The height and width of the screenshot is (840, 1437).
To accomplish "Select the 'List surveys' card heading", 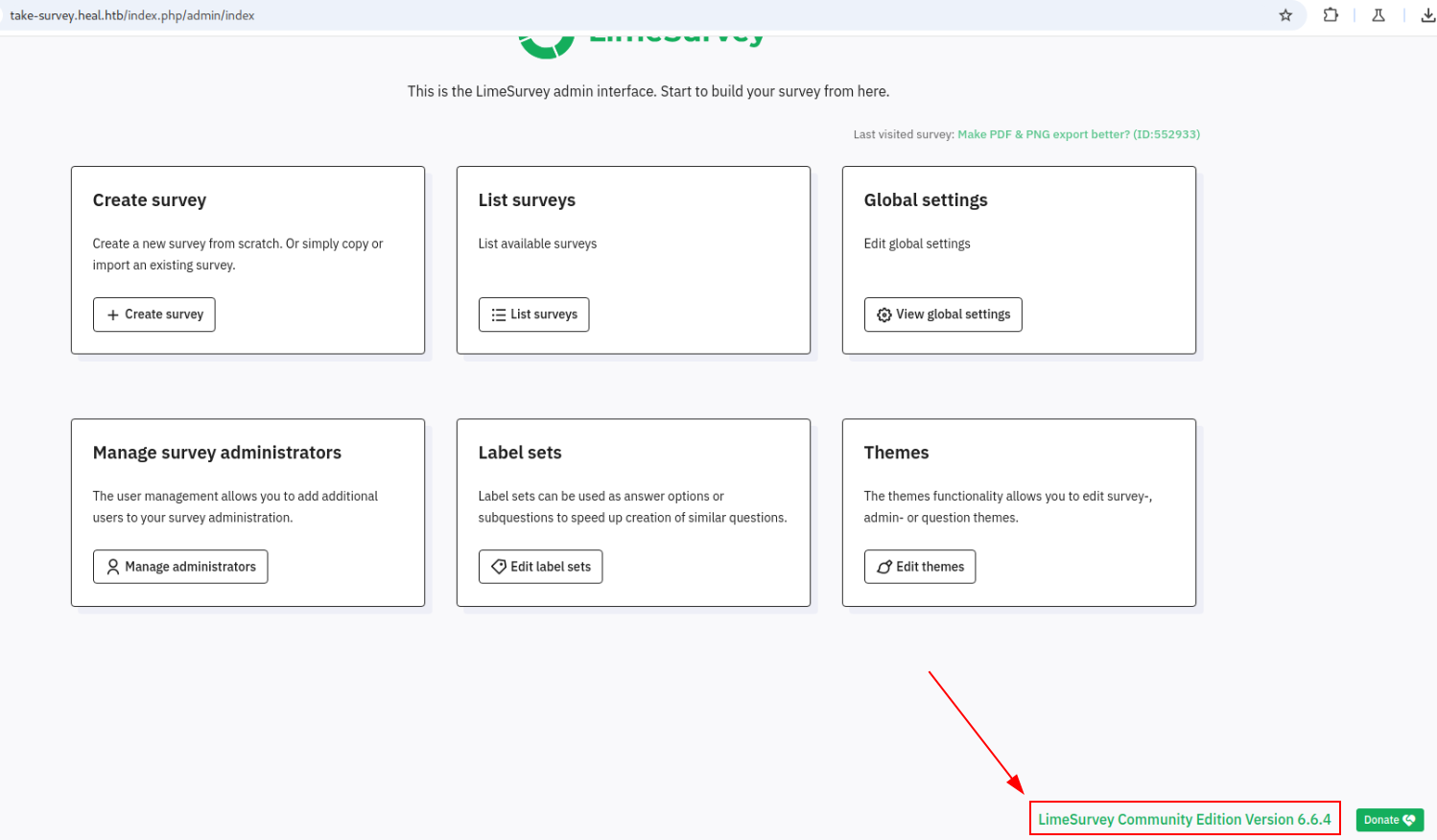I will click(x=527, y=200).
